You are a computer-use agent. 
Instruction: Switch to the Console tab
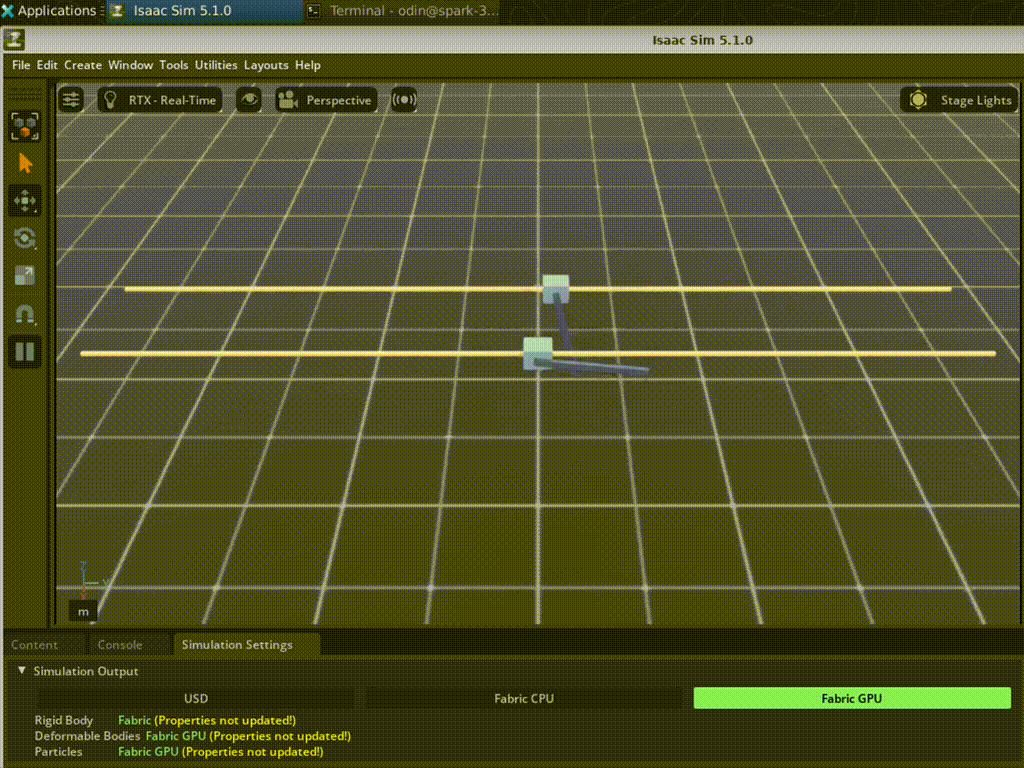pyautogui.click(x=120, y=645)
